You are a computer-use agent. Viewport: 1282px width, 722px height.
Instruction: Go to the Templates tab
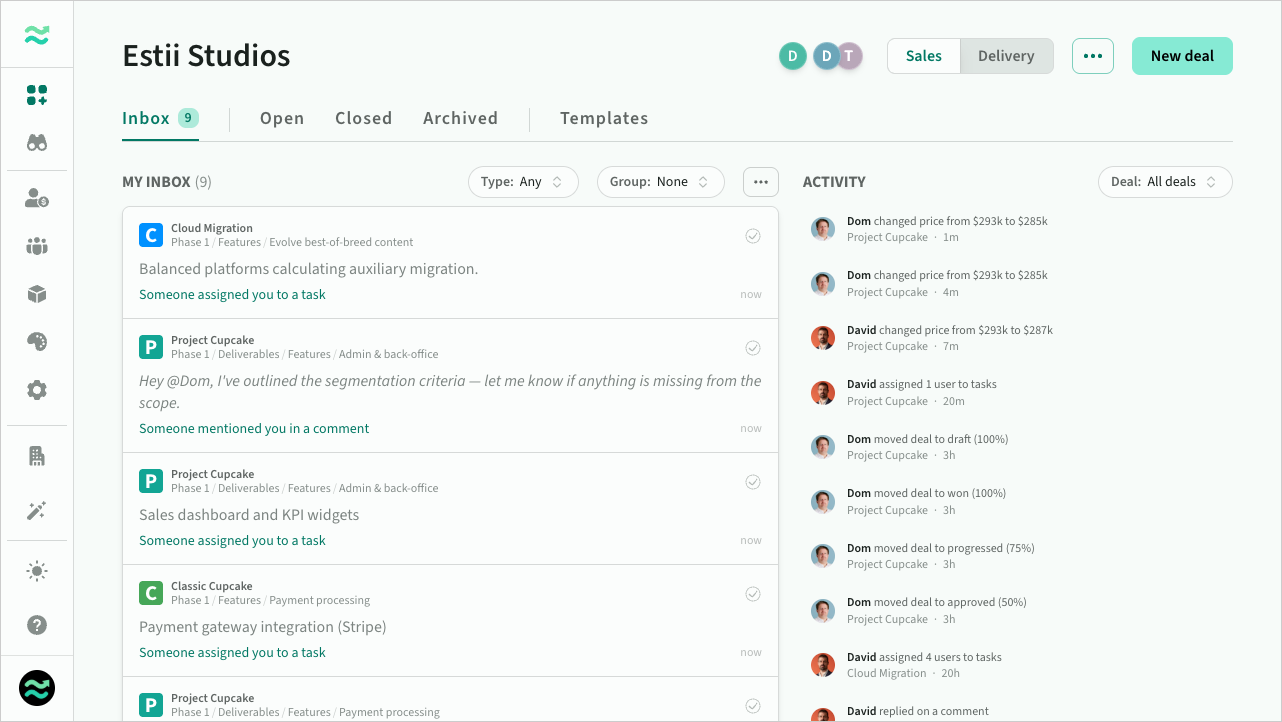click(604, 118)
